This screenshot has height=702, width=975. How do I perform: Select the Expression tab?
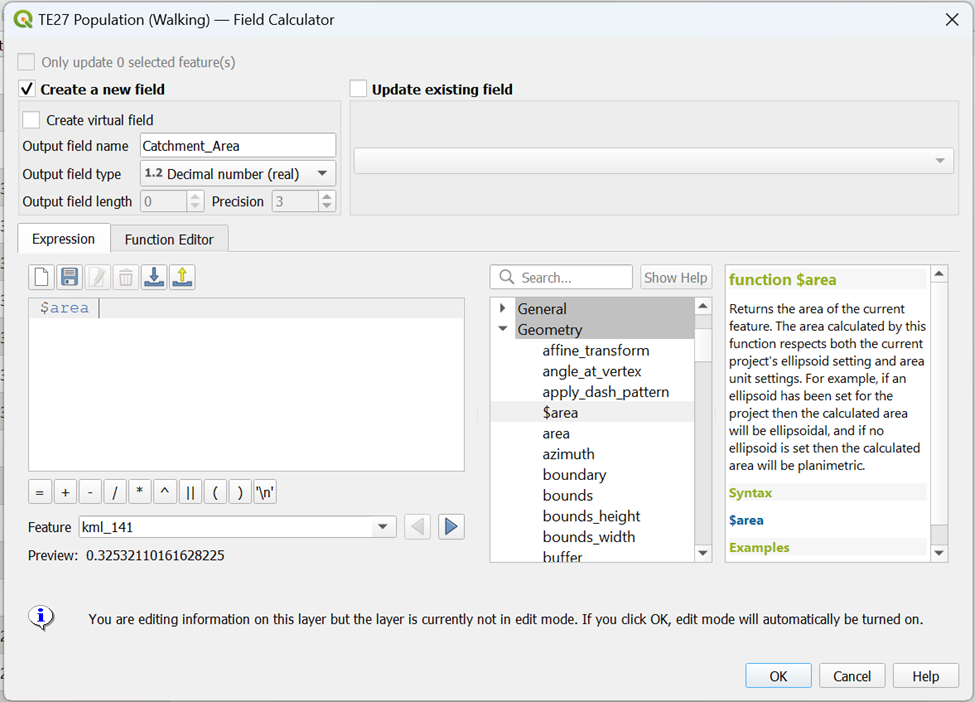63,239
